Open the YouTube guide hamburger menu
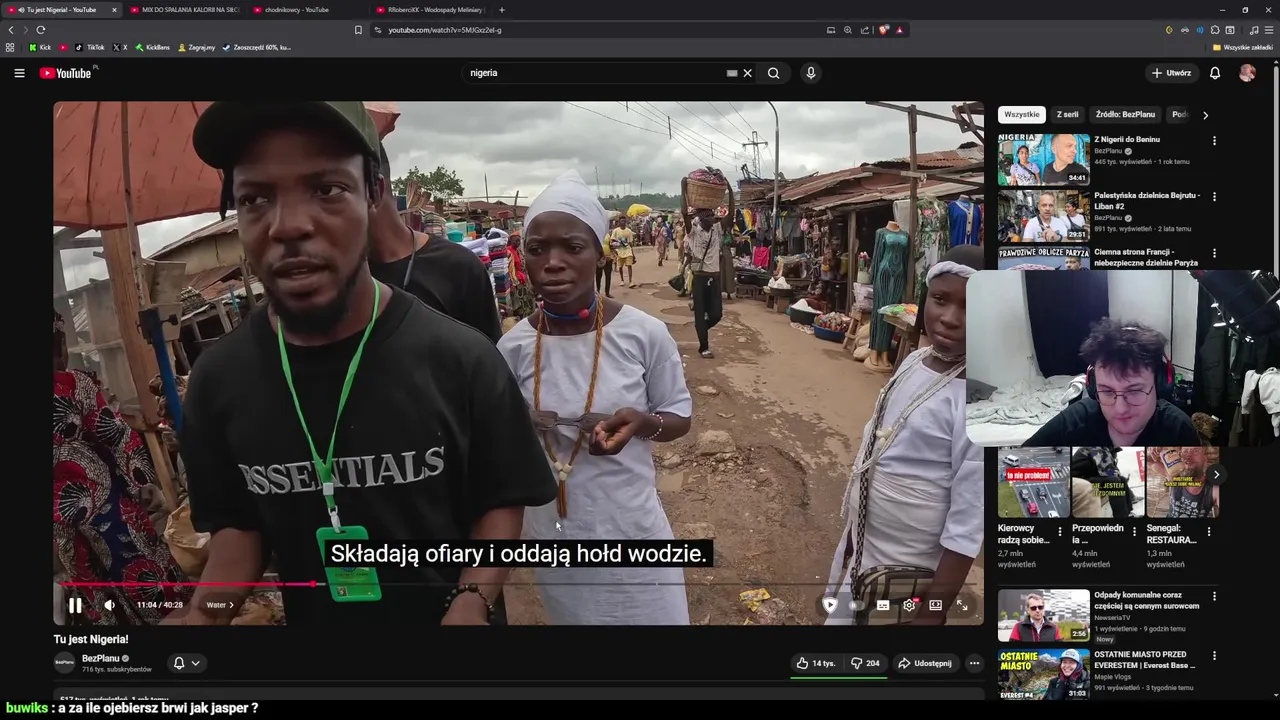 click(x=19, y=73)
